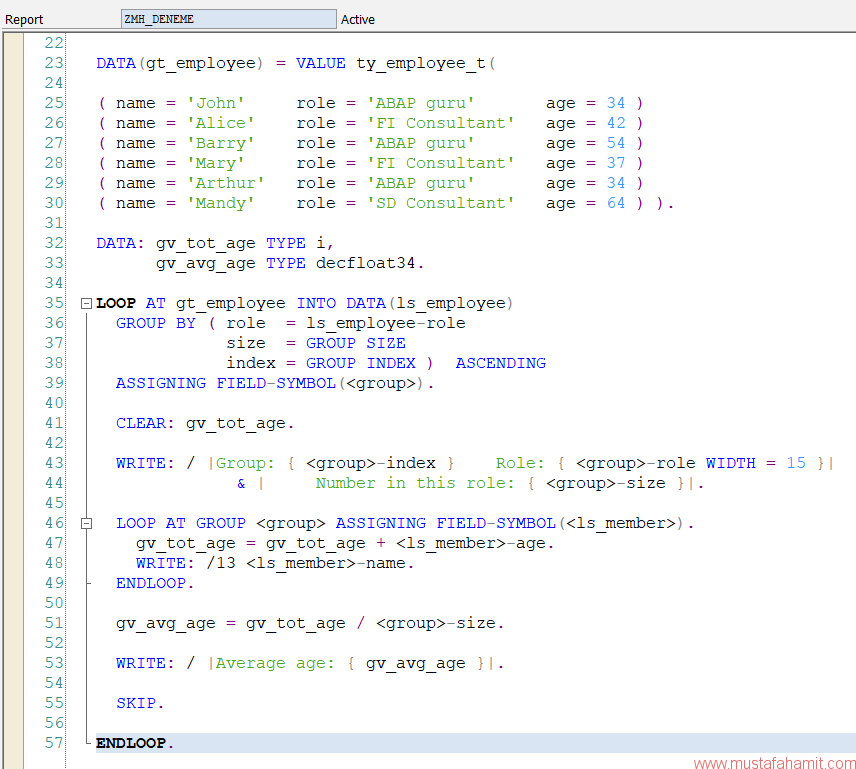Click 'GROUP BY' keyword on line 36
The image size is (856, 769).
(156, 324)
